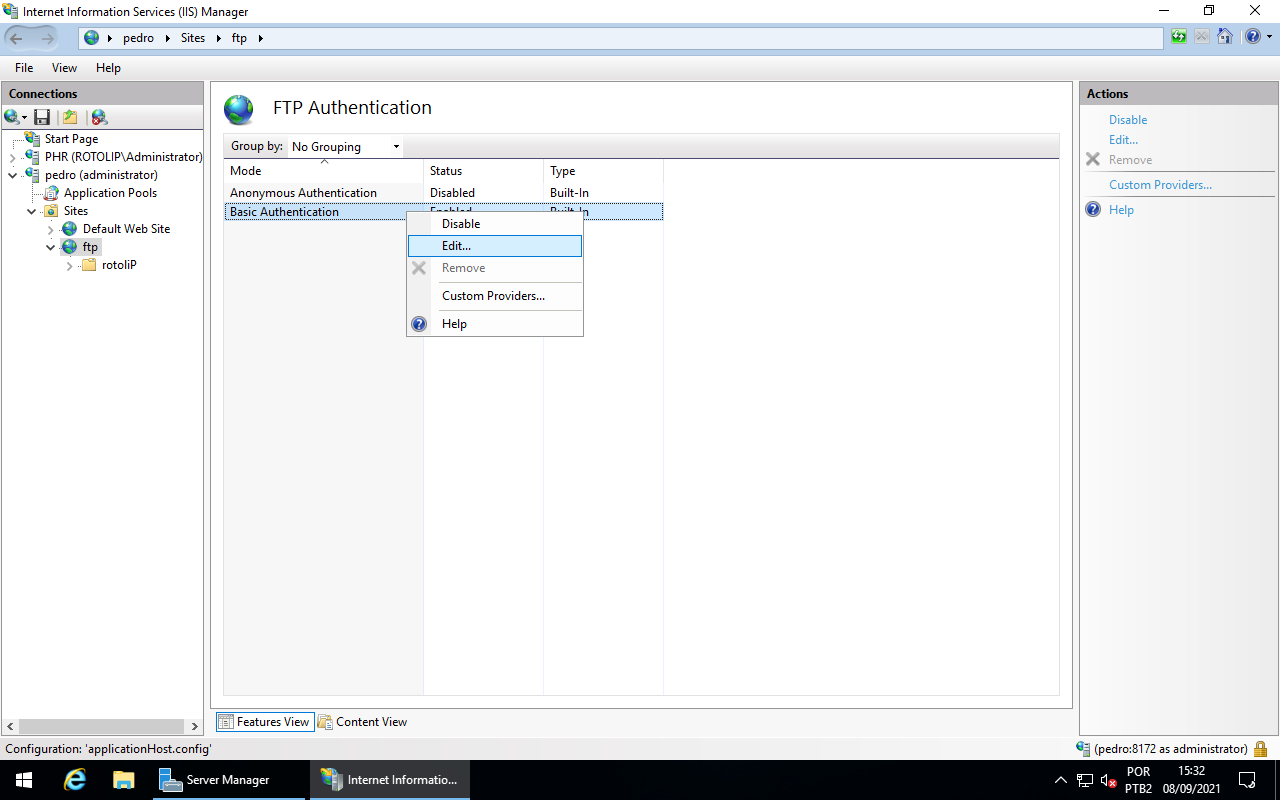Click the Delete Connection globe icon
Screen dimensions: 1280x800
(99, 117)
